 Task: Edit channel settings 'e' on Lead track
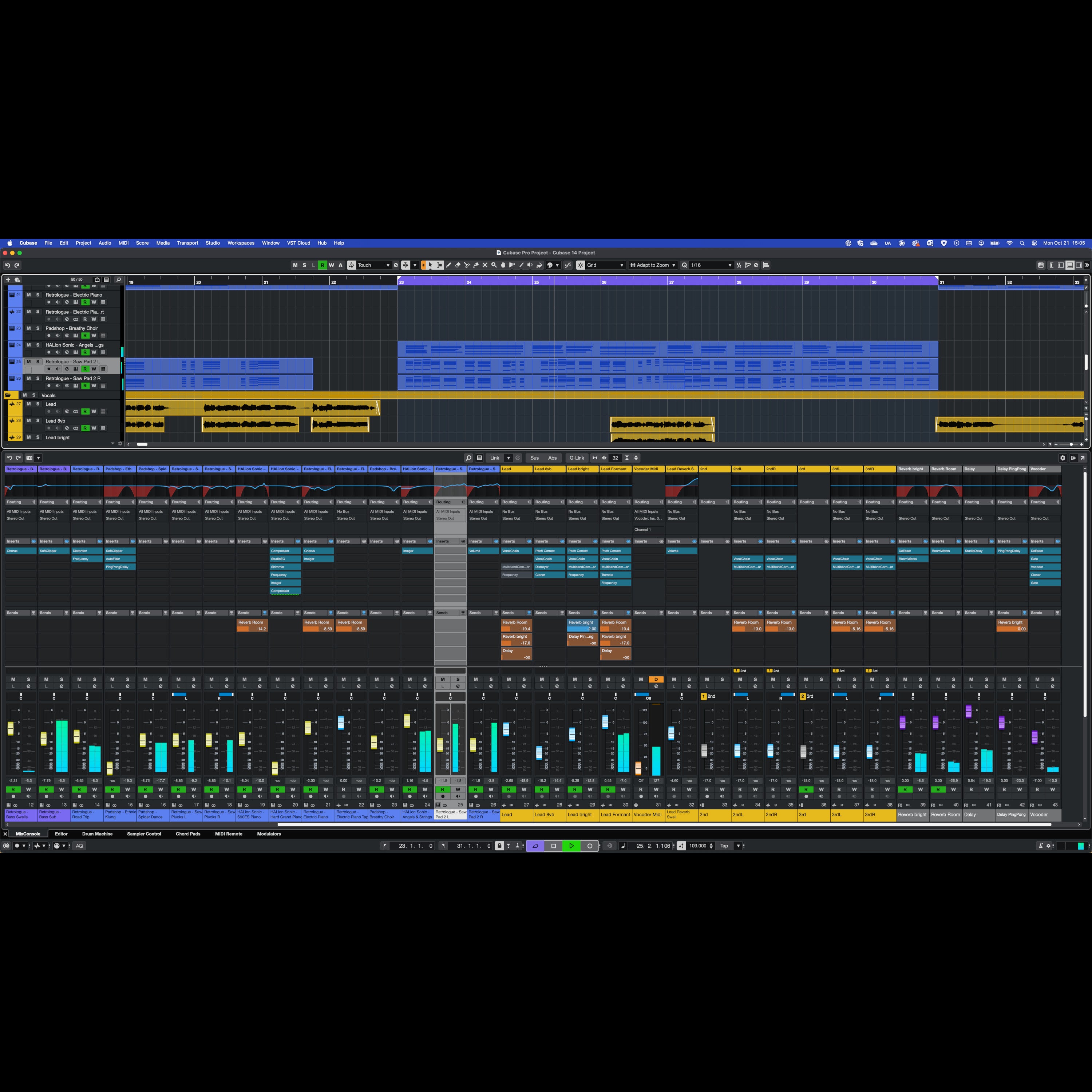[x=67, y=411]
